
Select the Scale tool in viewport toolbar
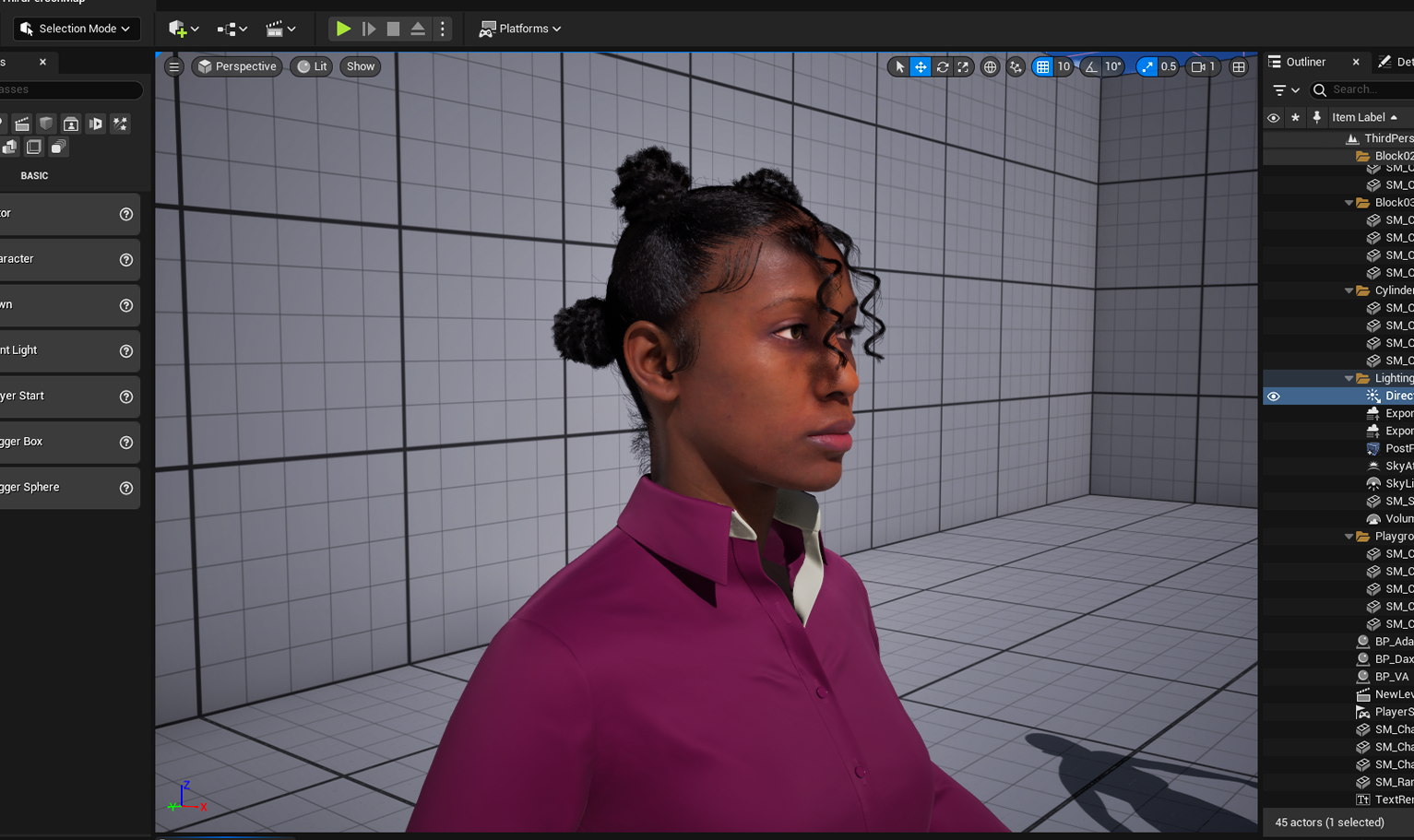(962, 66)
